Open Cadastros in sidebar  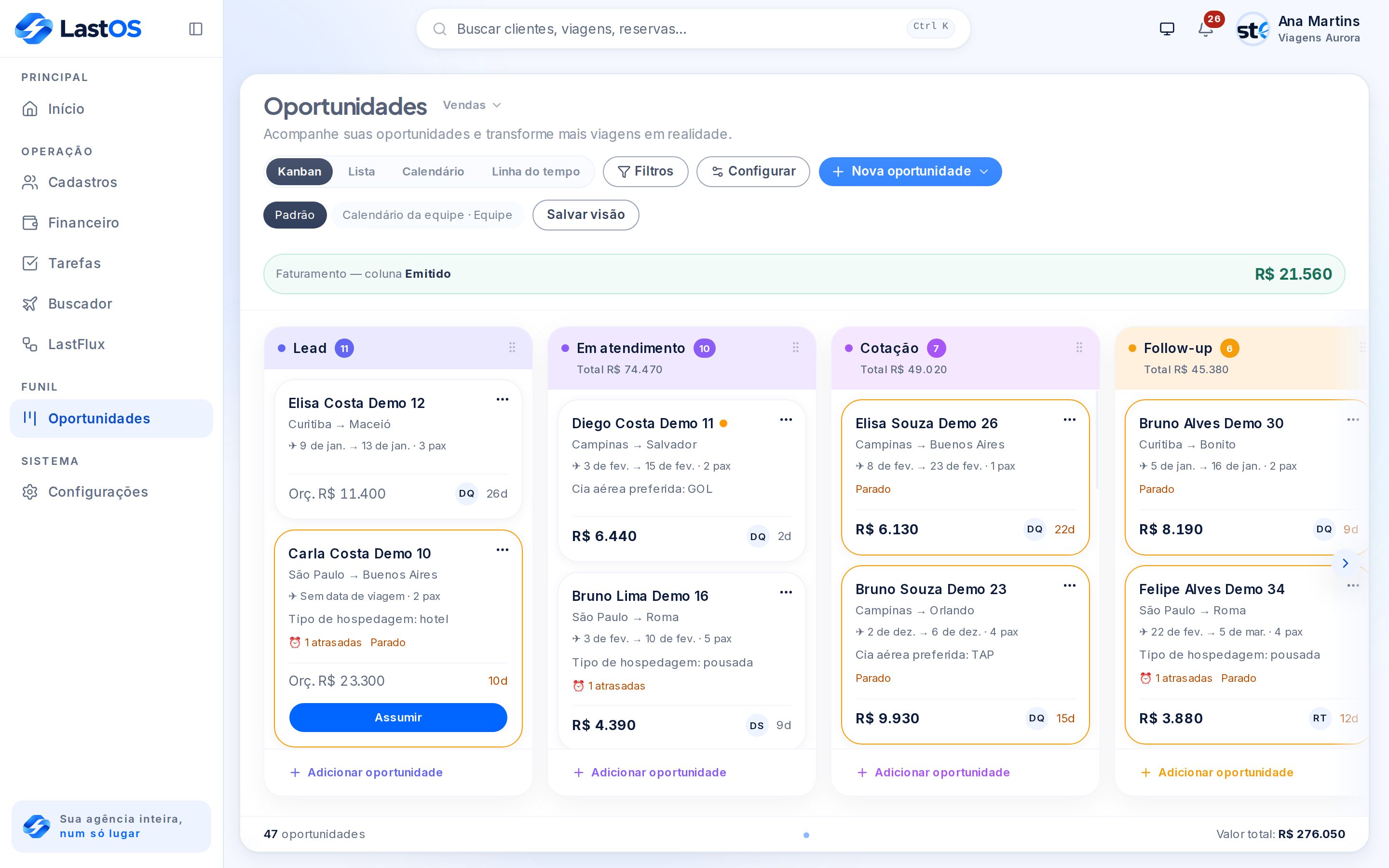pyautogui.click(x=111, y=183)
